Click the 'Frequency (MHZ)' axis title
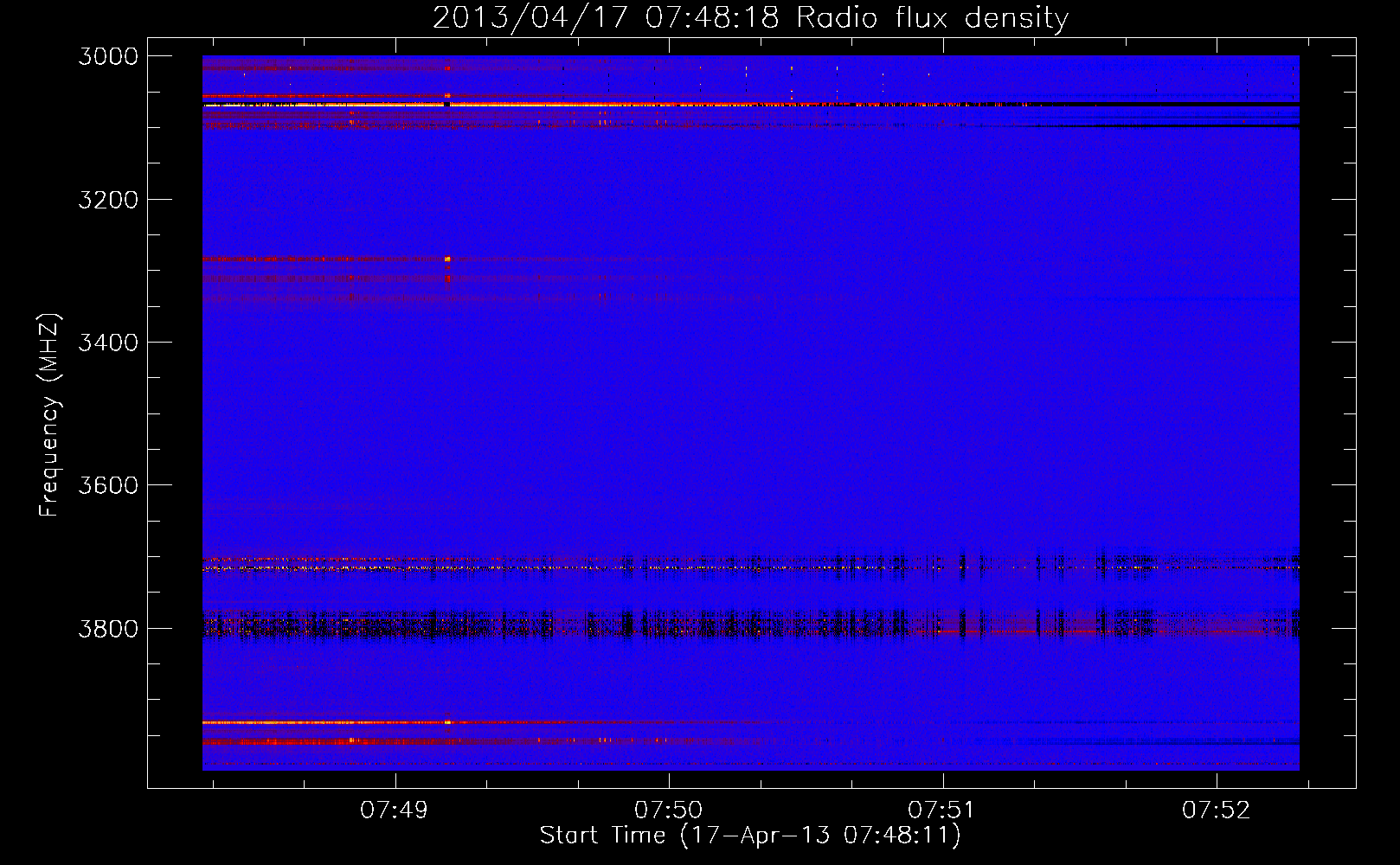Screen dimensions: 1400x865 50,415
